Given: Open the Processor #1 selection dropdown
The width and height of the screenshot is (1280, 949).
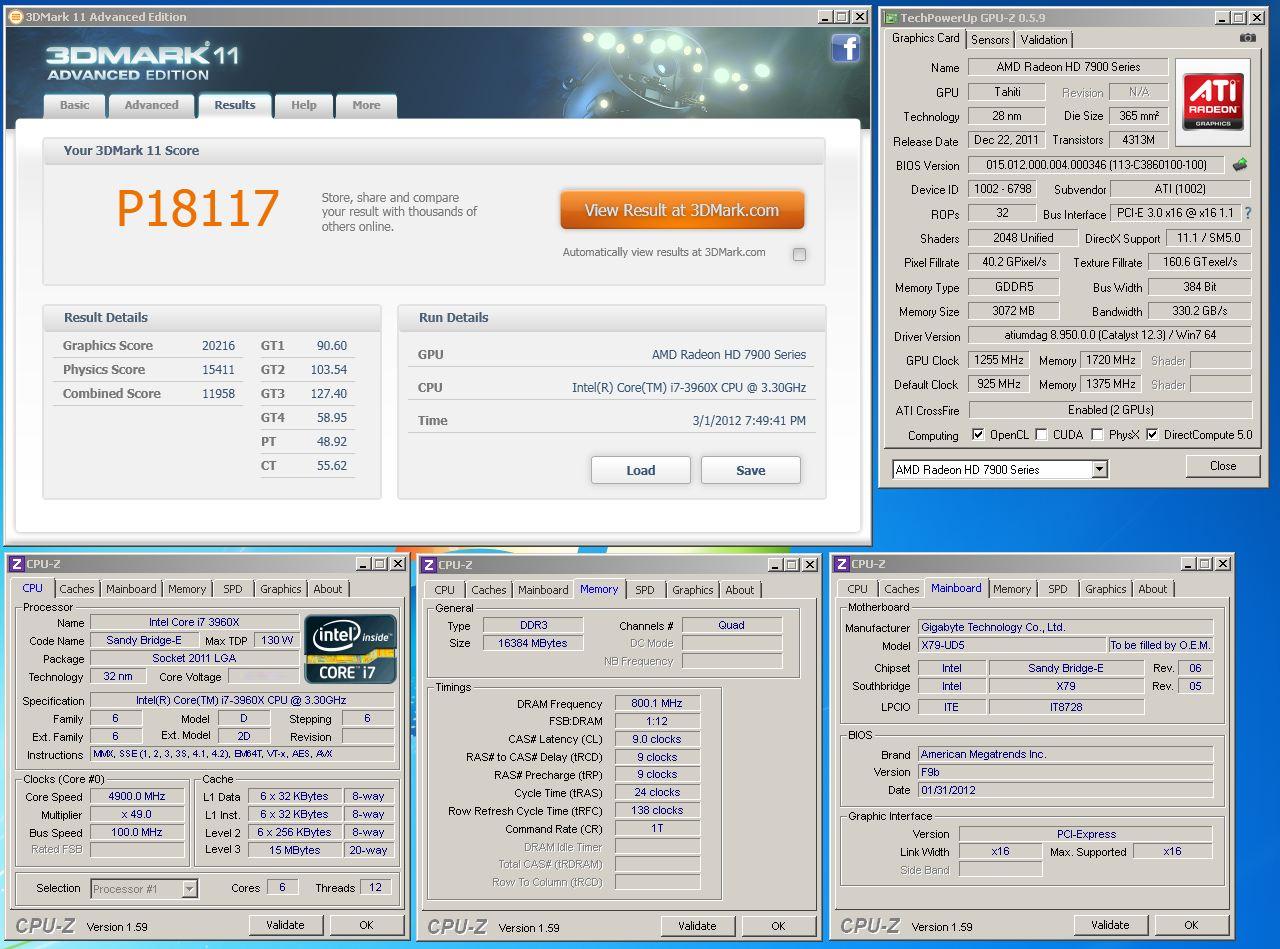Looking at the screenshot, I should (189, 888).
